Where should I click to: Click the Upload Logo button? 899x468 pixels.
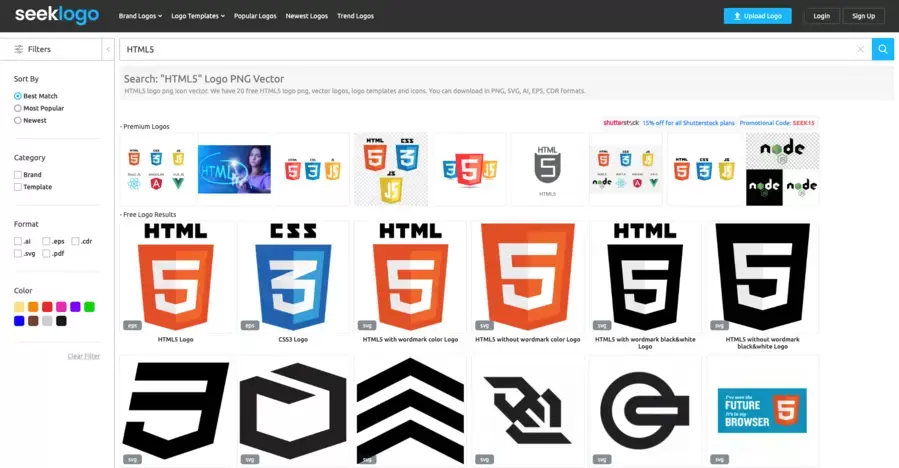(757, 16)
